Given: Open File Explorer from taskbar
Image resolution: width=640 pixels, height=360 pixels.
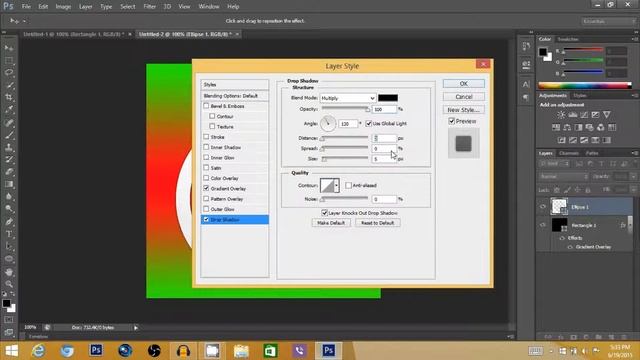Looking at the screenshot, I should tap(241, 351).
